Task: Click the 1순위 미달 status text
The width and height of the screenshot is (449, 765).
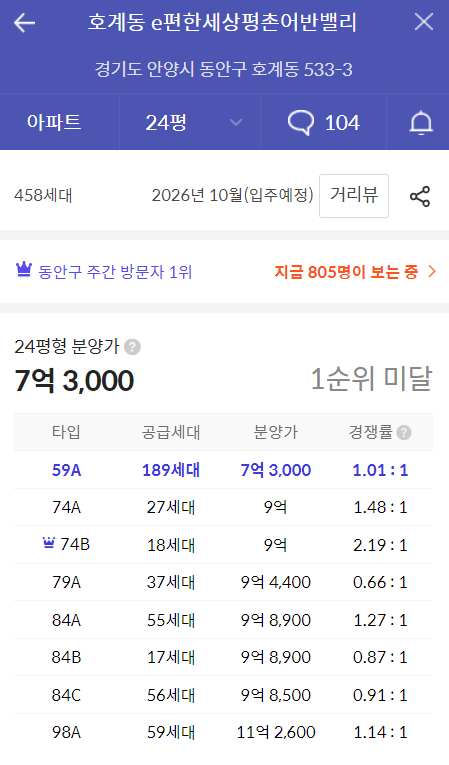Action: (x=371, y=379)
